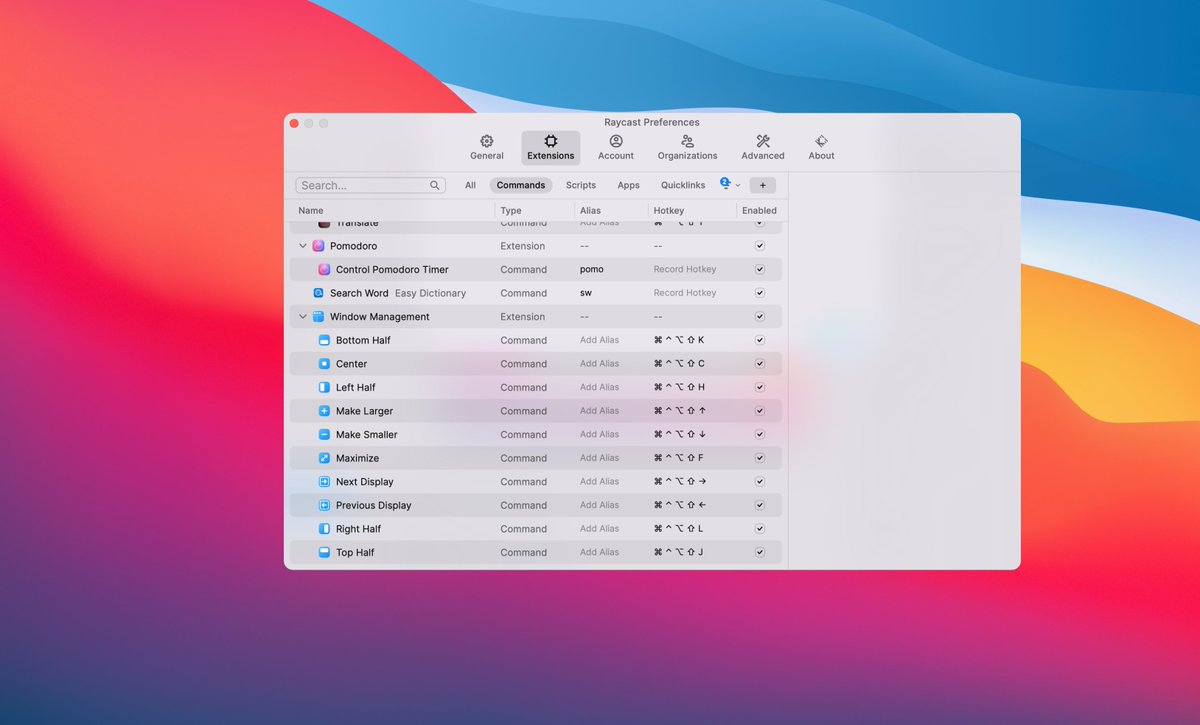Viewport: 1200px width, 725px height.
Task: Add Alias for Maximize
Action: [600, 458]
